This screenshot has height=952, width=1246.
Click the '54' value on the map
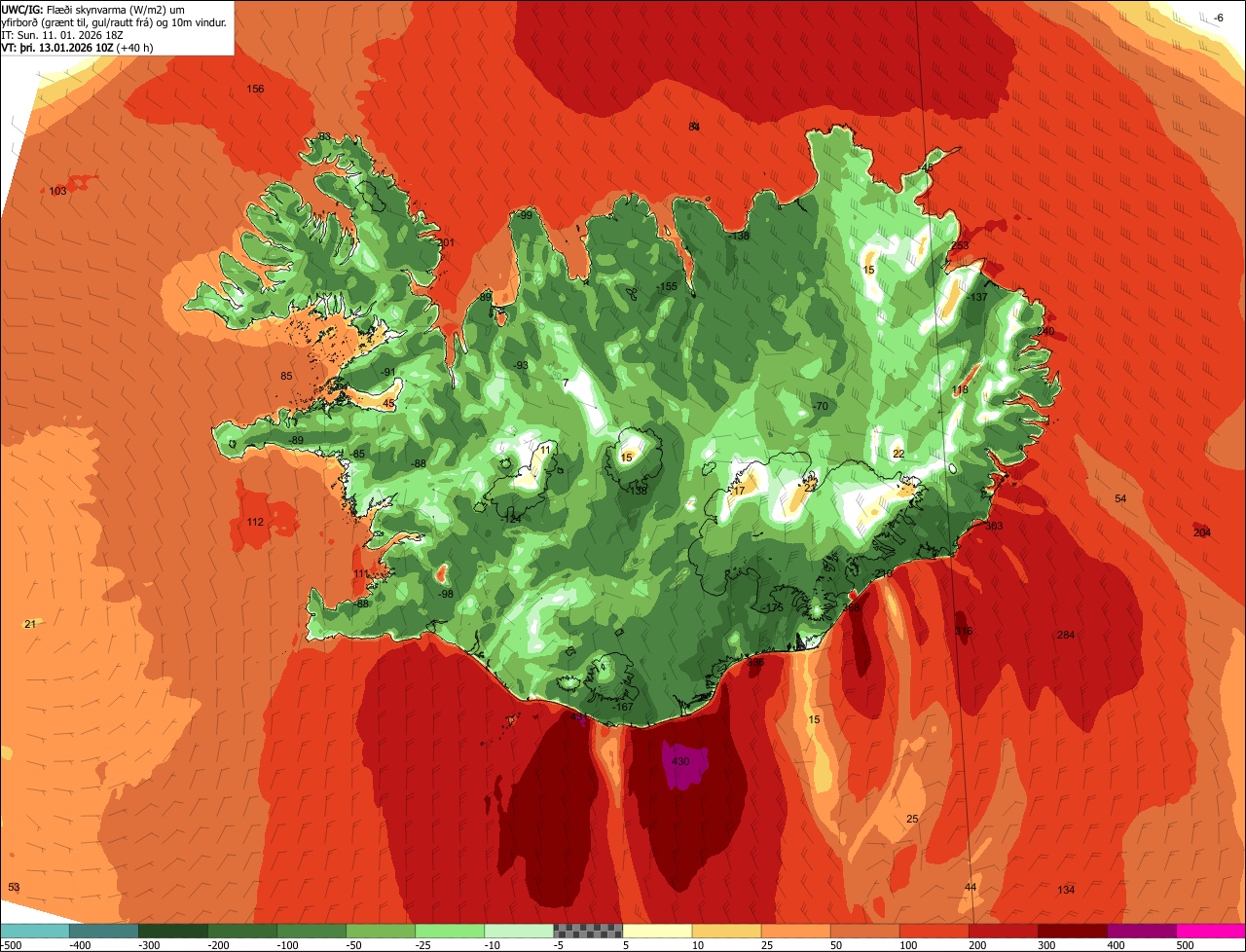[x=1120, y=499]
